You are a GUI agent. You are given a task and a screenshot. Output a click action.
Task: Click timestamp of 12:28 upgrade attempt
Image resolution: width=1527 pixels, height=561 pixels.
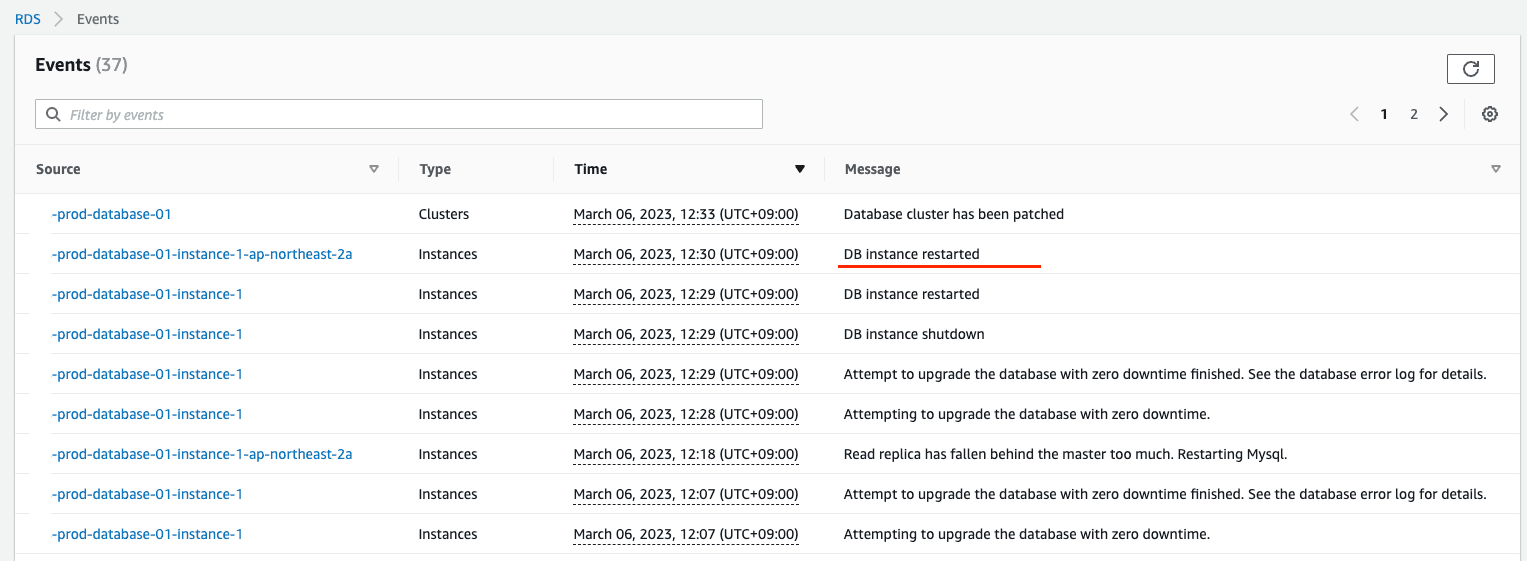coord(685,414)
